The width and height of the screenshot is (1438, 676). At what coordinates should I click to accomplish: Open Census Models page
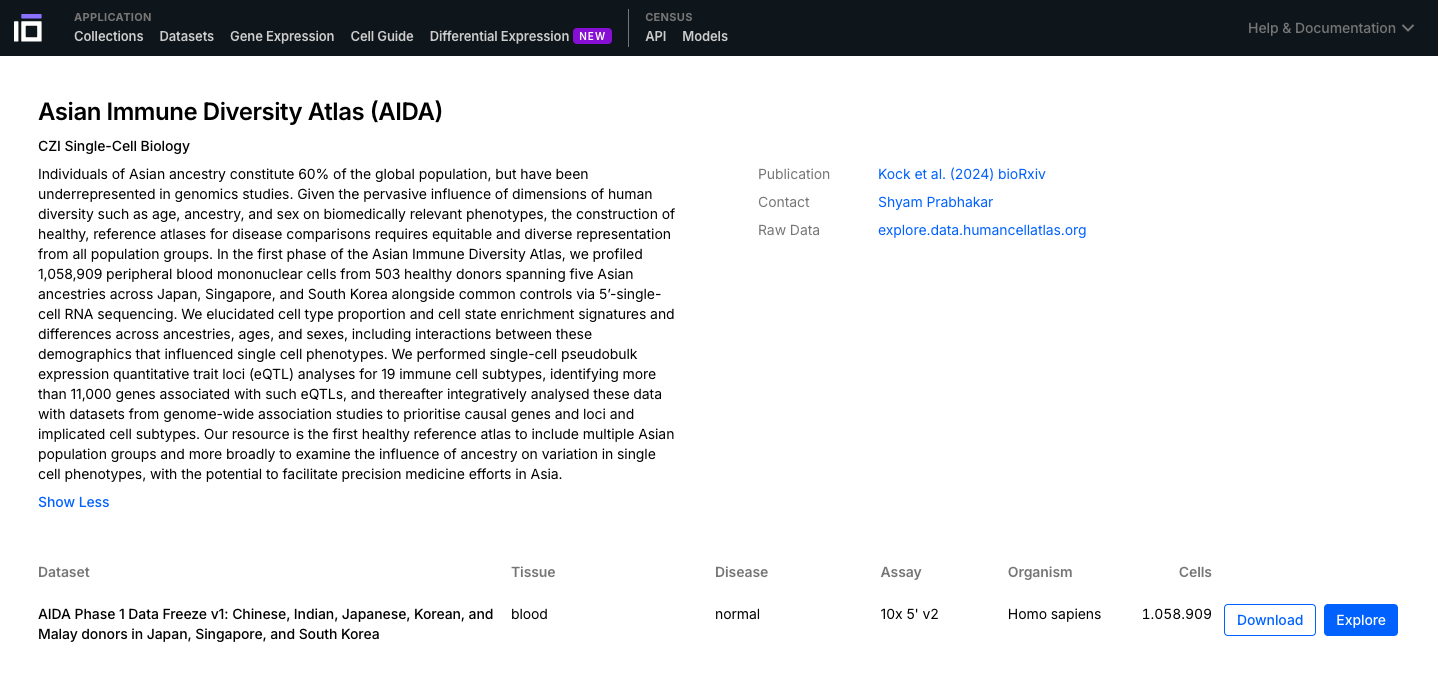coord(704,36)
